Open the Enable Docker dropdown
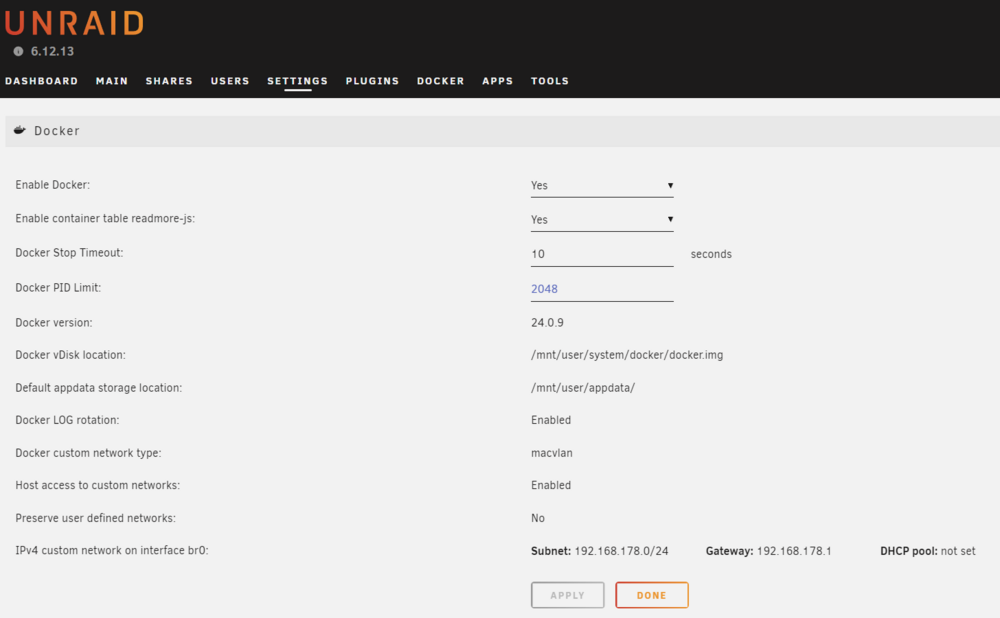The image size is (1000, 618). 602,186
